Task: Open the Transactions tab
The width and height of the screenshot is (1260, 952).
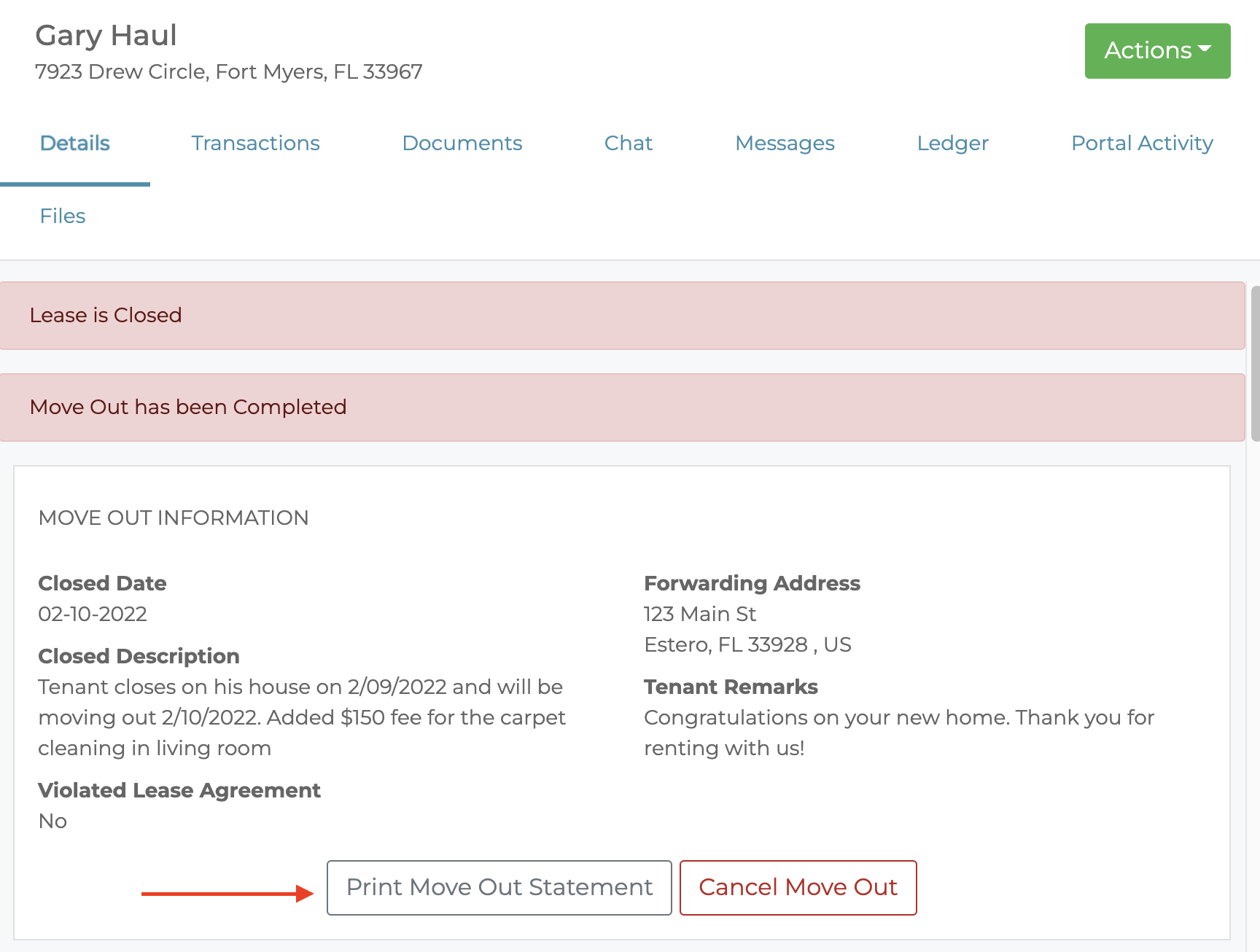Action: coord(255,144)
